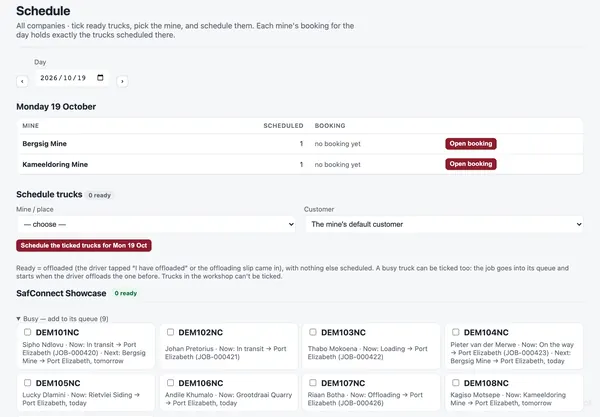Tick the DEM103NC truck checkbox
Image resolution: width=600 pixels, height=417 pixels.
coord(313,332)
